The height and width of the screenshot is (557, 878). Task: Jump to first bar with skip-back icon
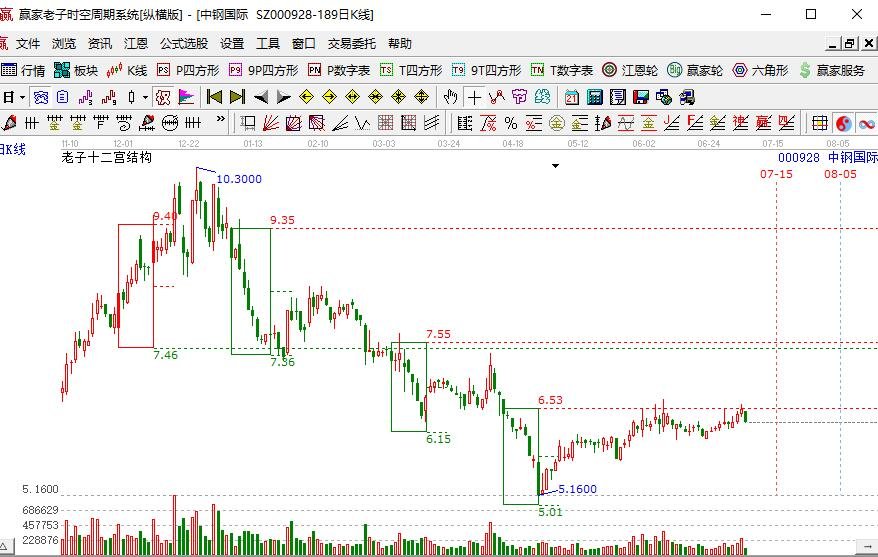(x=214, y=97)
